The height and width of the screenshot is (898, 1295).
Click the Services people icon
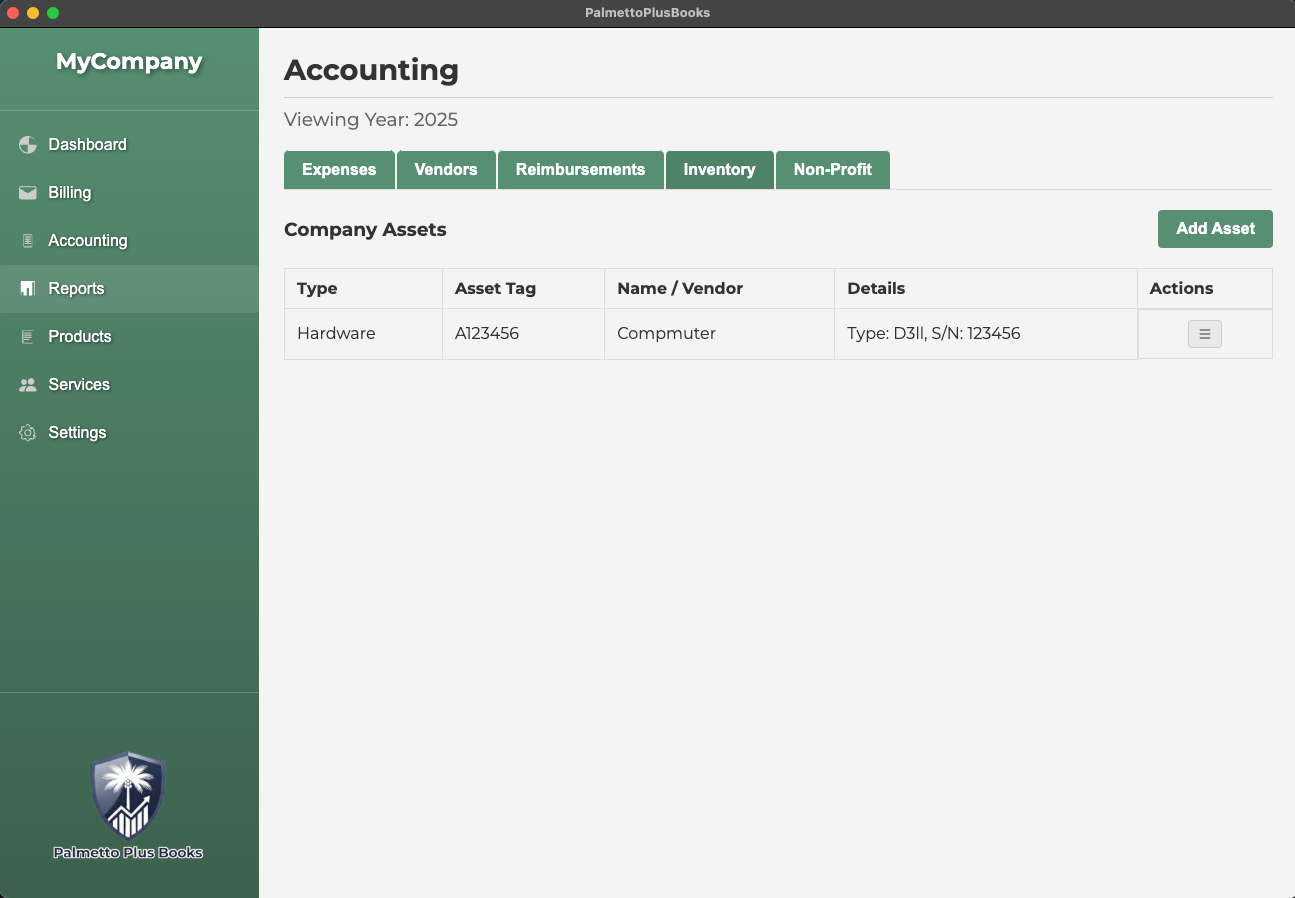pos(28,385)
